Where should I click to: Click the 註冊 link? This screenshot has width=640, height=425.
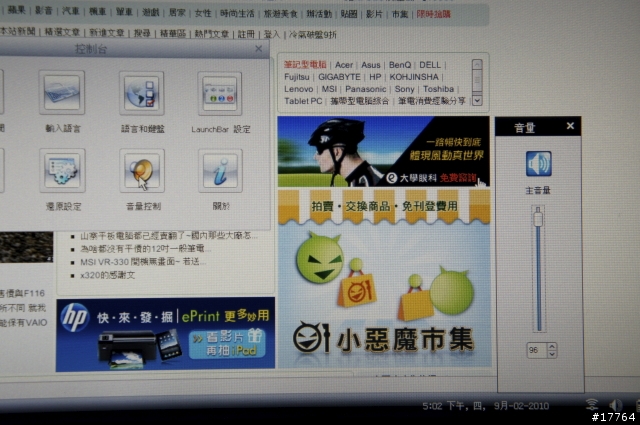click(246, 34)
